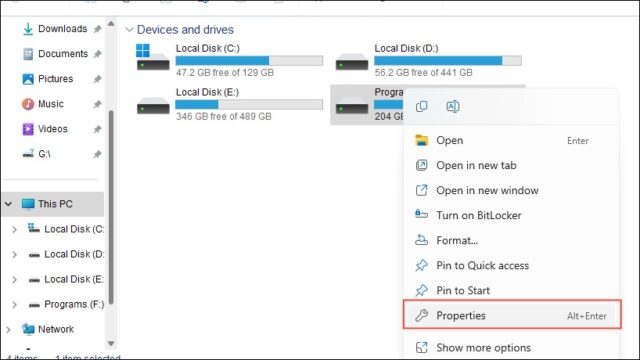
Task: Unpin G:\ using its pin icon
Action: [97, 154]
